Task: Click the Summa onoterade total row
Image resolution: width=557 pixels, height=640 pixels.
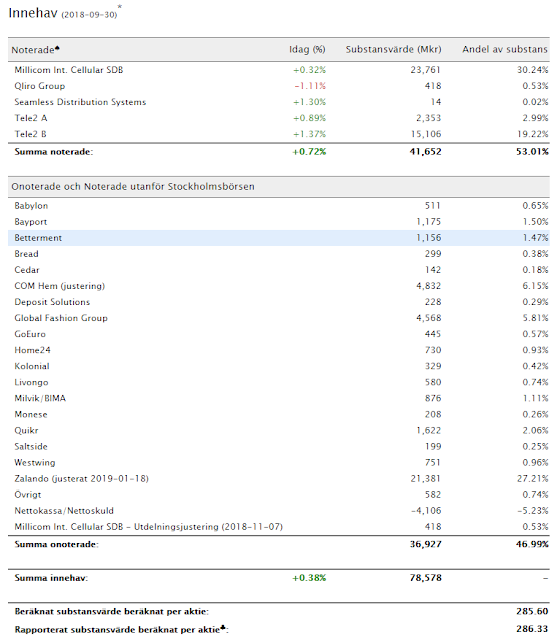Action: [x=279, y=544]
